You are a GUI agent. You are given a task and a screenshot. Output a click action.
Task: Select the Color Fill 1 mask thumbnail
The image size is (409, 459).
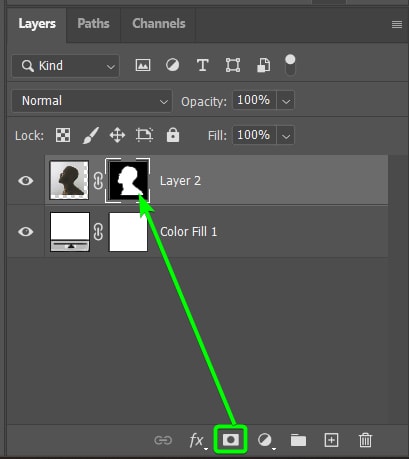click(x=128, y=232)
